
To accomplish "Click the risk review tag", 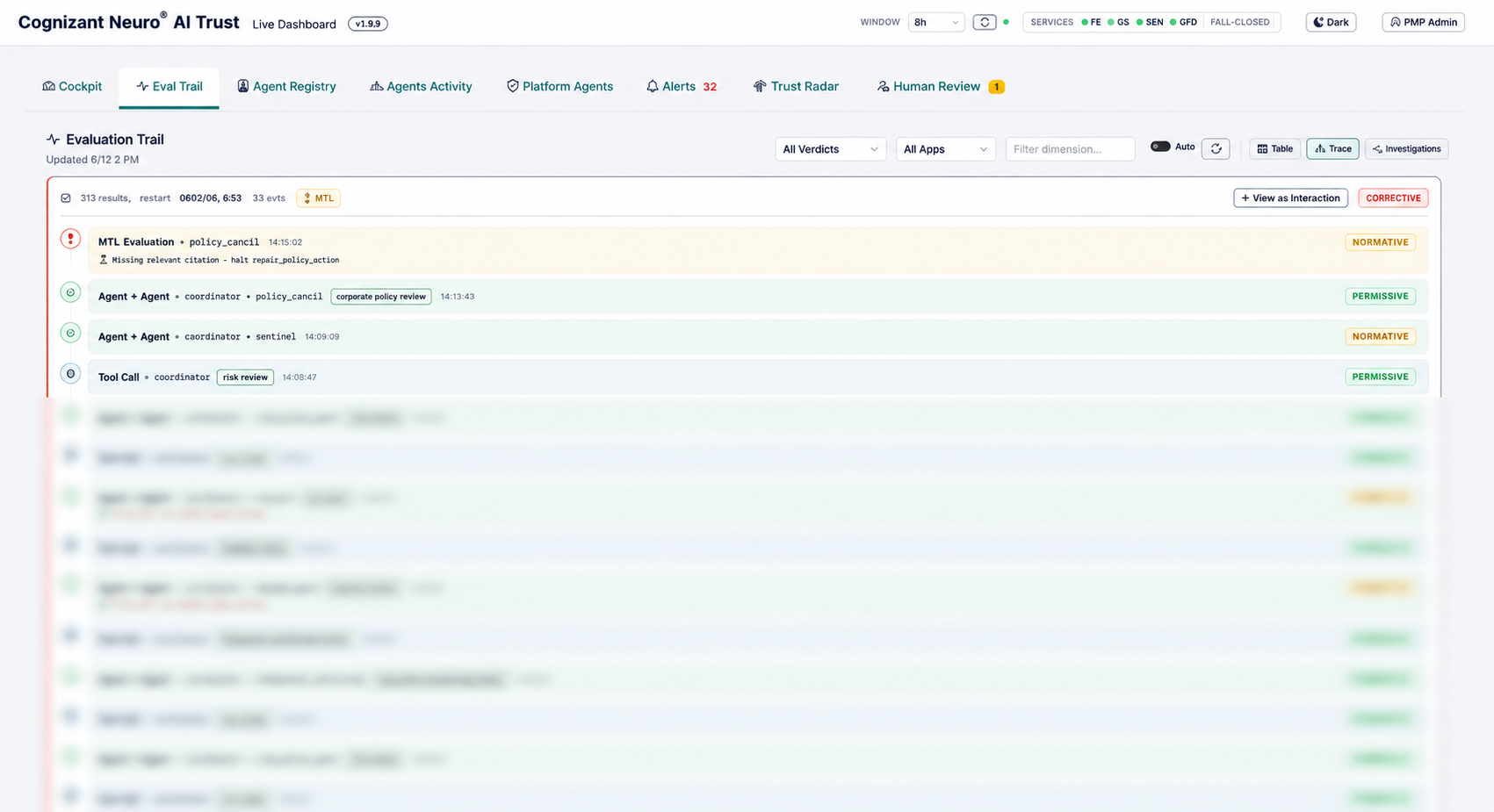I will click(245, 377).
